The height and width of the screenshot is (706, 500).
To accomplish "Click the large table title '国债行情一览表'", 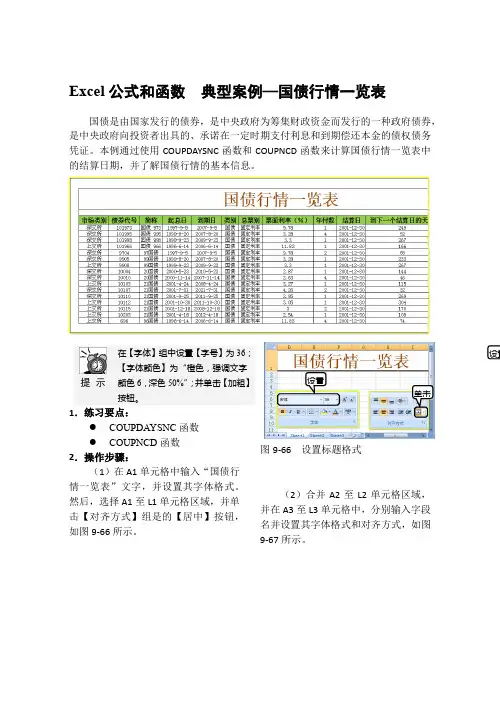I will pos(281,199).
